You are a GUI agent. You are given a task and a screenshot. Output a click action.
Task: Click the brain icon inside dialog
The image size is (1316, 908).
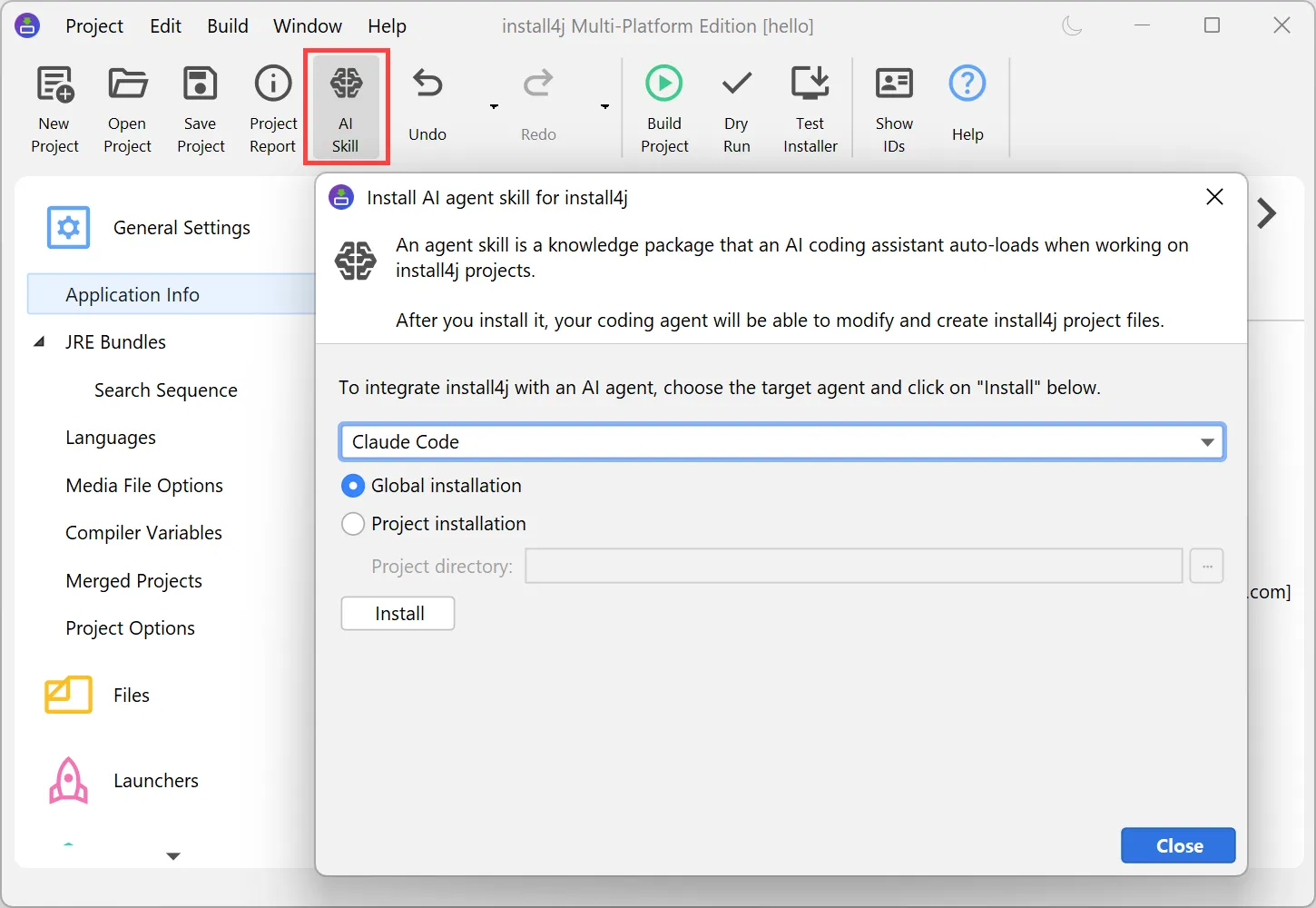pos(356,261)
